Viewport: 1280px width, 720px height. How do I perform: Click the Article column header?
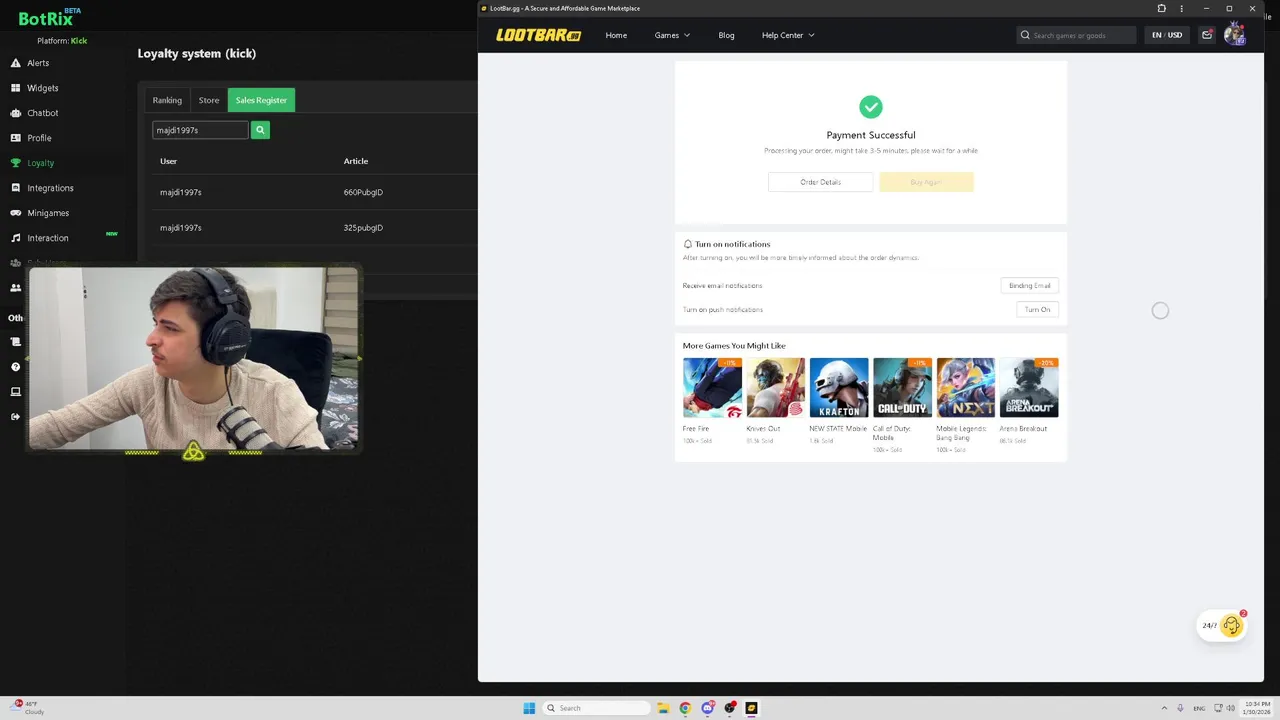point(356,161)
